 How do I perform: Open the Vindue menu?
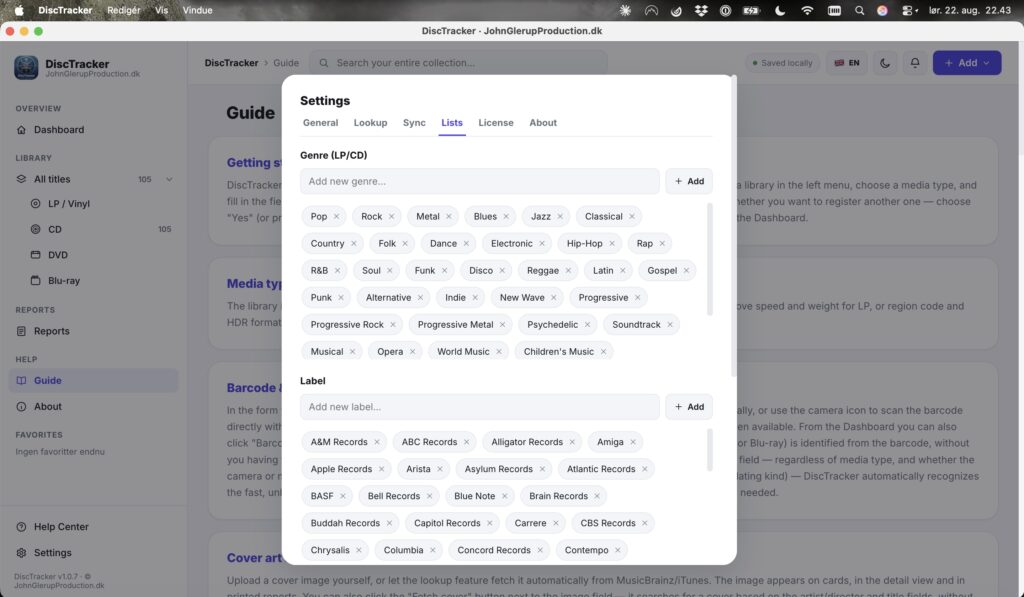click(197, 10)
